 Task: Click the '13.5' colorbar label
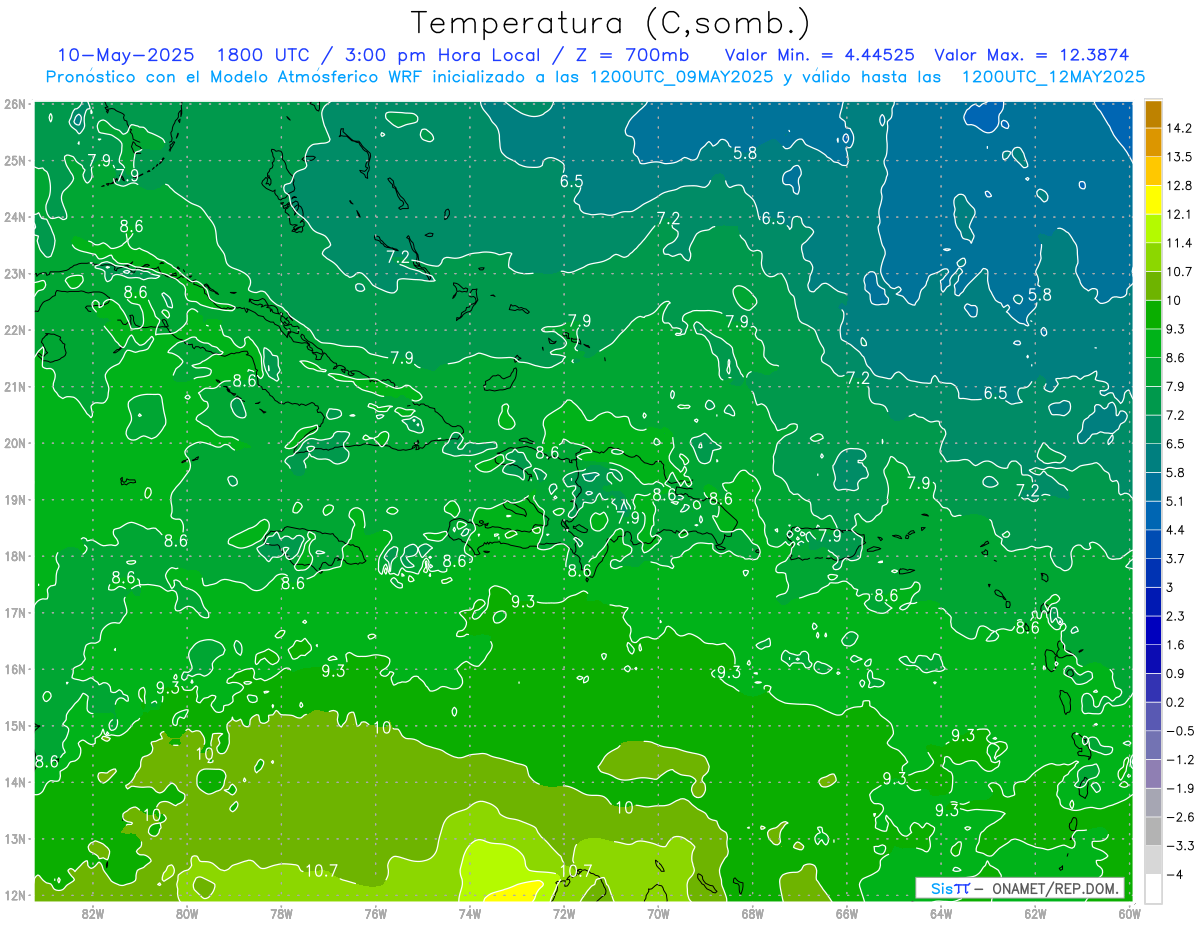point(1179,157)
